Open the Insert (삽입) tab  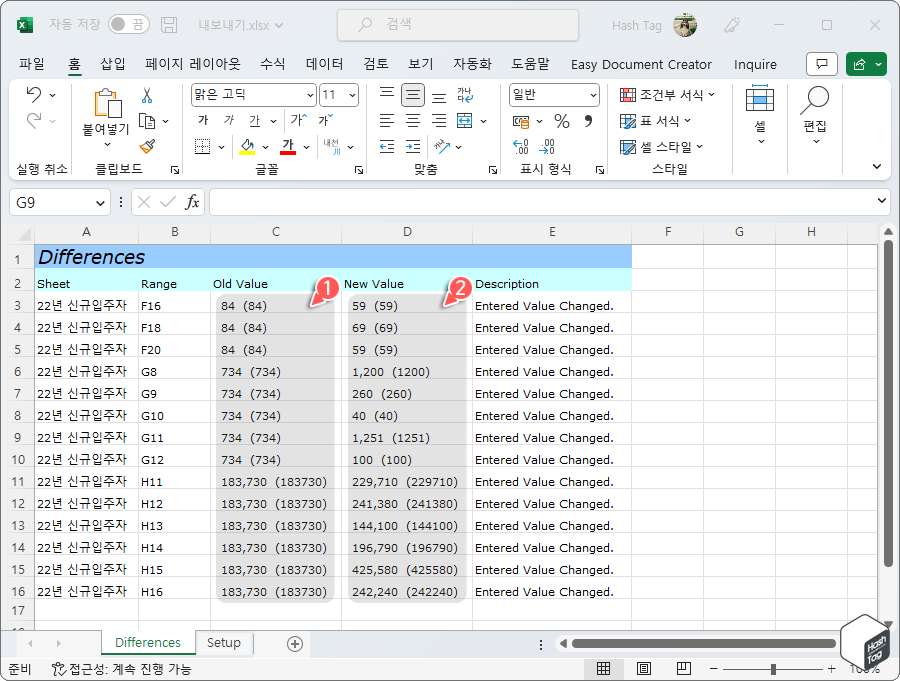(113, 64)
